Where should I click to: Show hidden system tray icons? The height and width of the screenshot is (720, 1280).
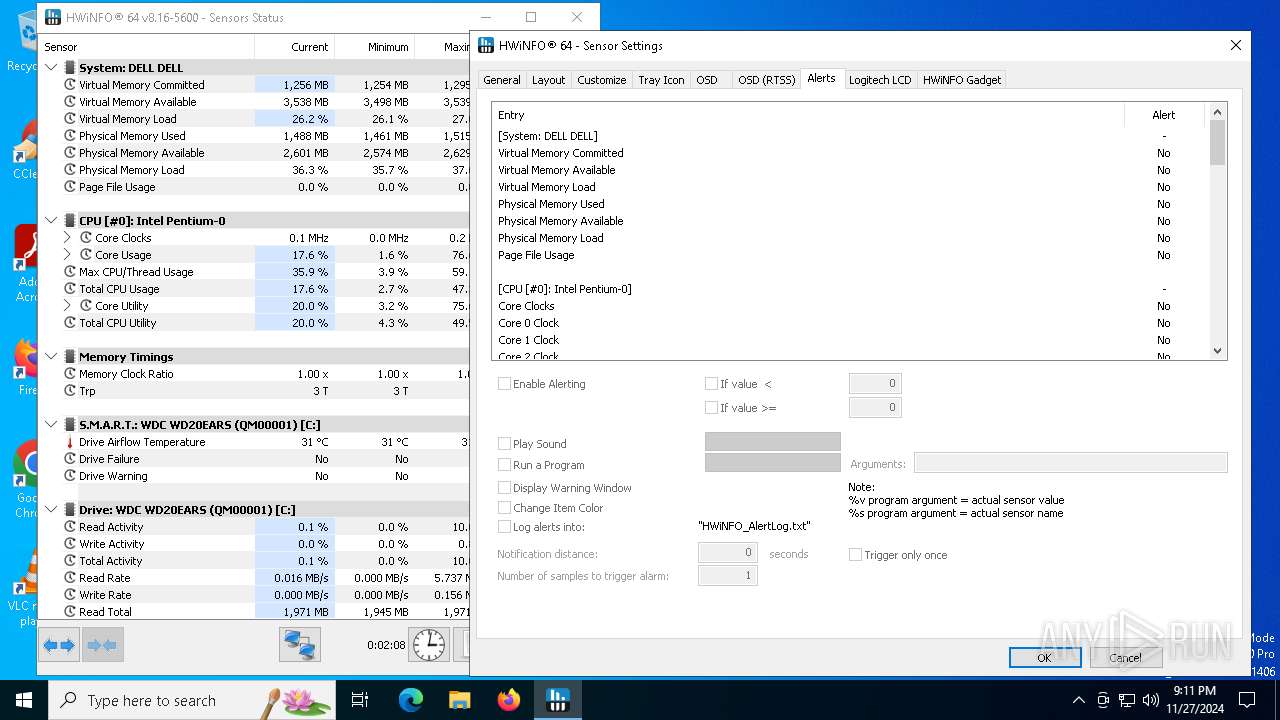(1078, 700)
